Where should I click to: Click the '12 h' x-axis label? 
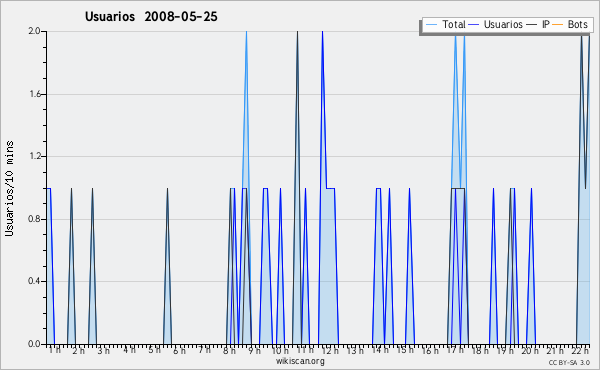330,350
